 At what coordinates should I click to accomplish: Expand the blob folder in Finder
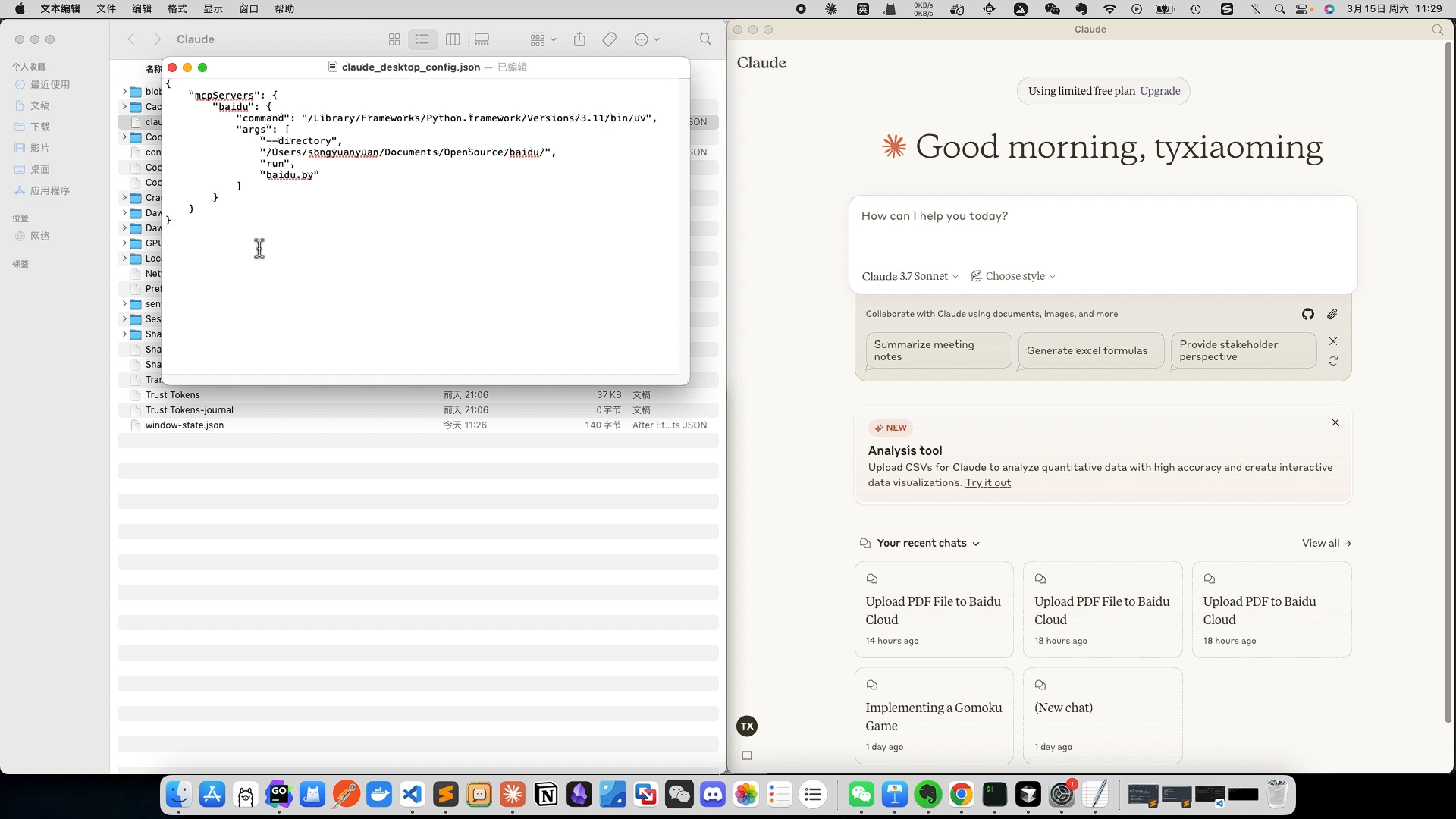[124, 91]
